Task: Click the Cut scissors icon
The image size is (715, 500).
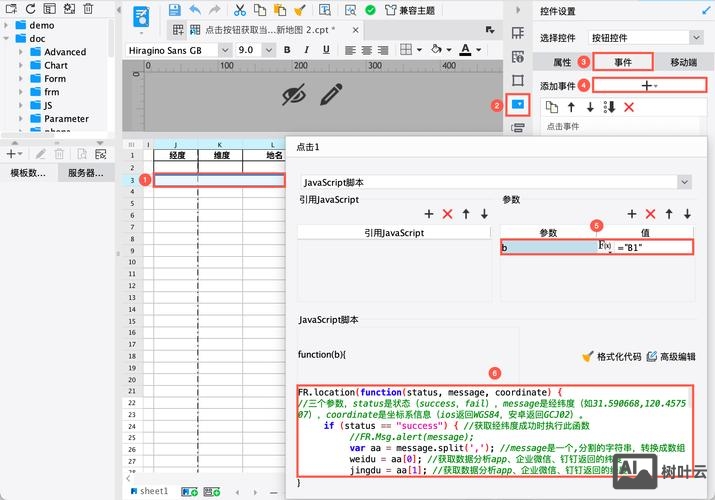Action: coord(239,10)
